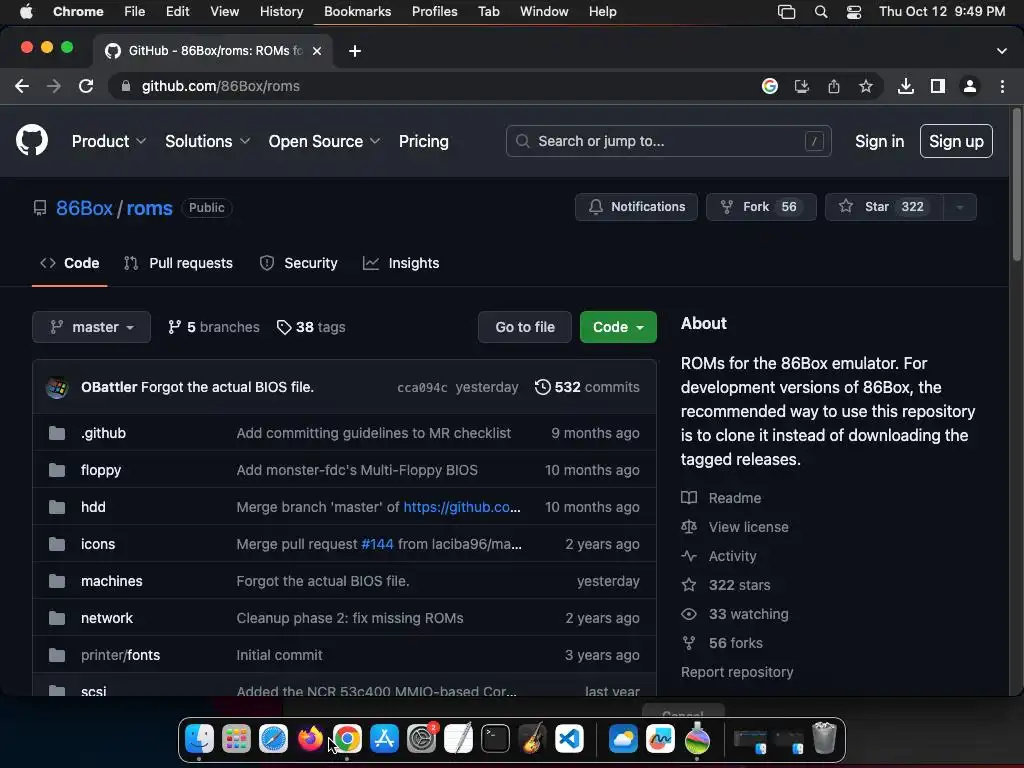Open Spotlight search in menu bar
This screenshot has width=1024, height=768.
click(821, 12)
